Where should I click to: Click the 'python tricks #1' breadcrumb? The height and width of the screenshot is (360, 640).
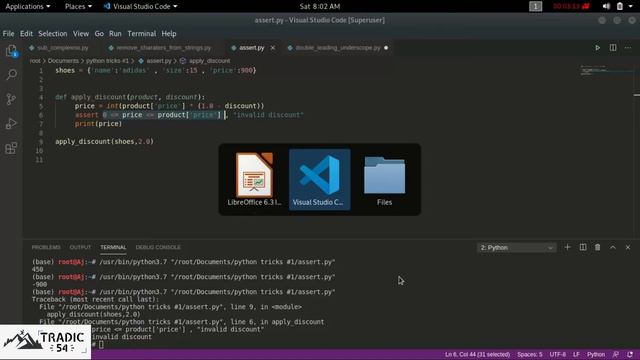pyautogui.click(x=107, y=61)
